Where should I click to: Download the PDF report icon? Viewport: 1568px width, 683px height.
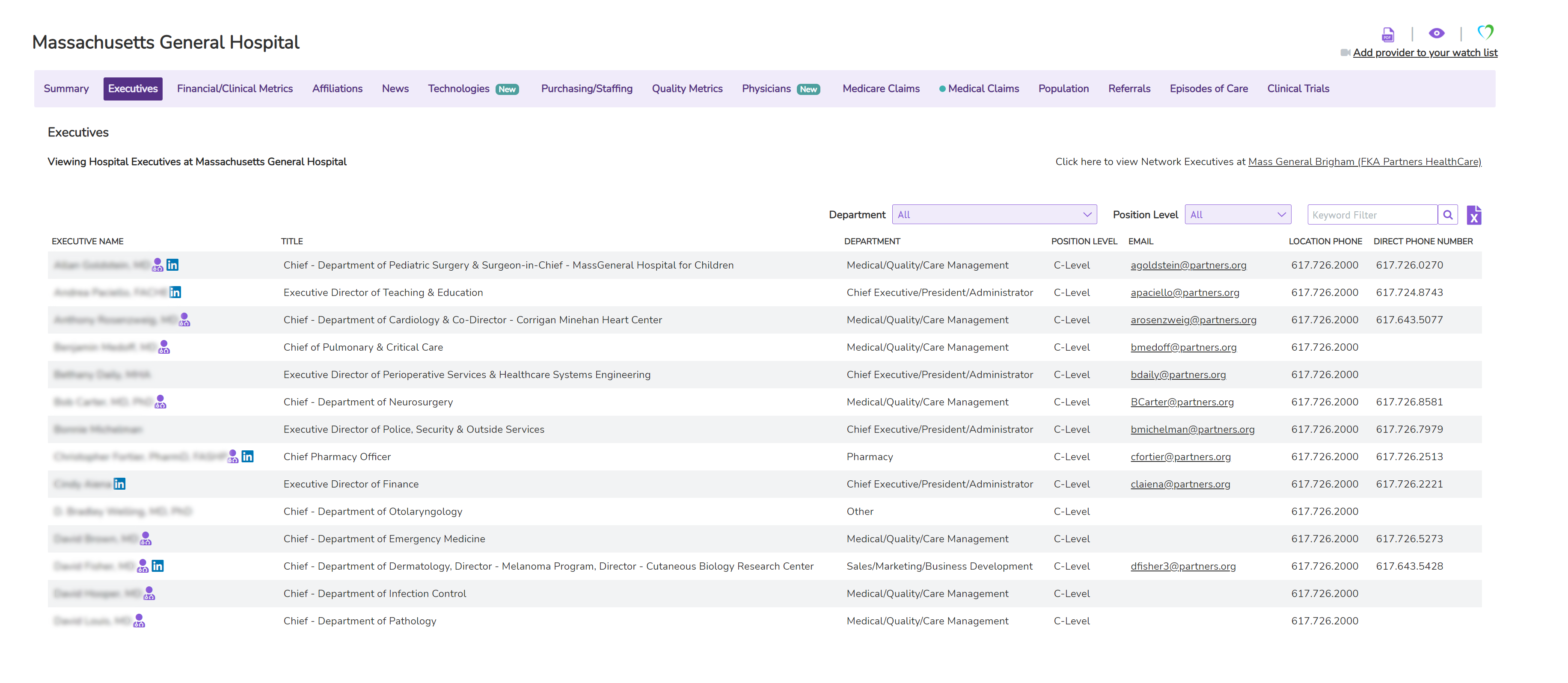click(1387, 35)
